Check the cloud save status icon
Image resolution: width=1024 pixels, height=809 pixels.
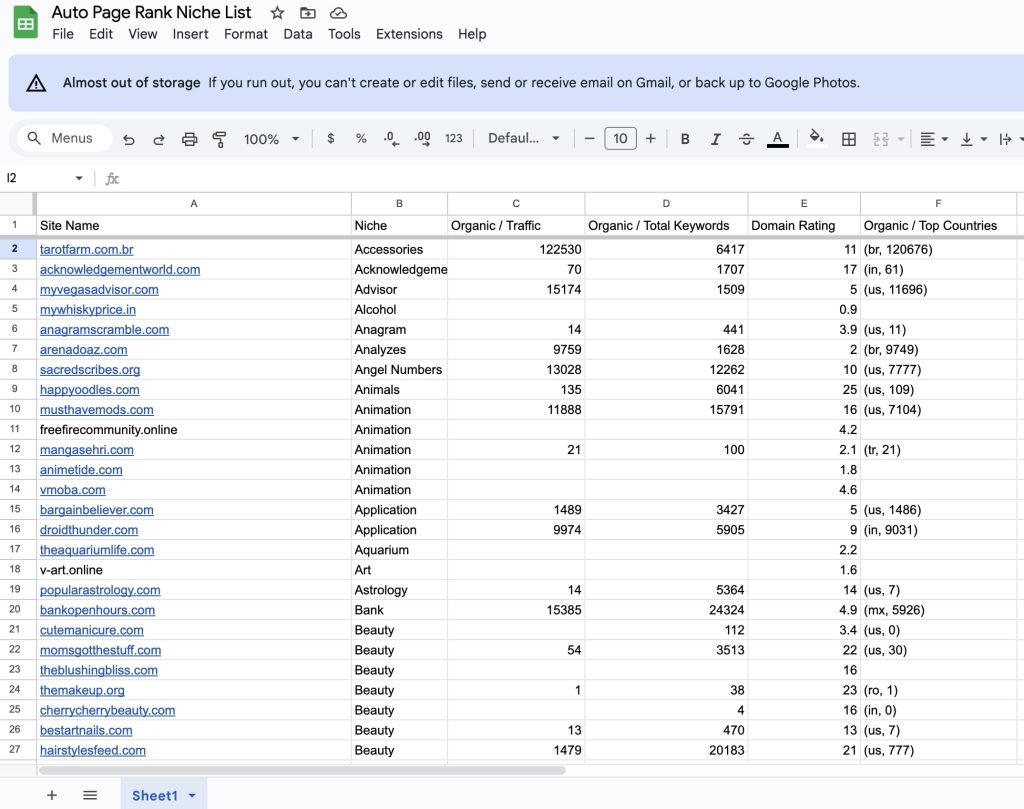[338, 12]
